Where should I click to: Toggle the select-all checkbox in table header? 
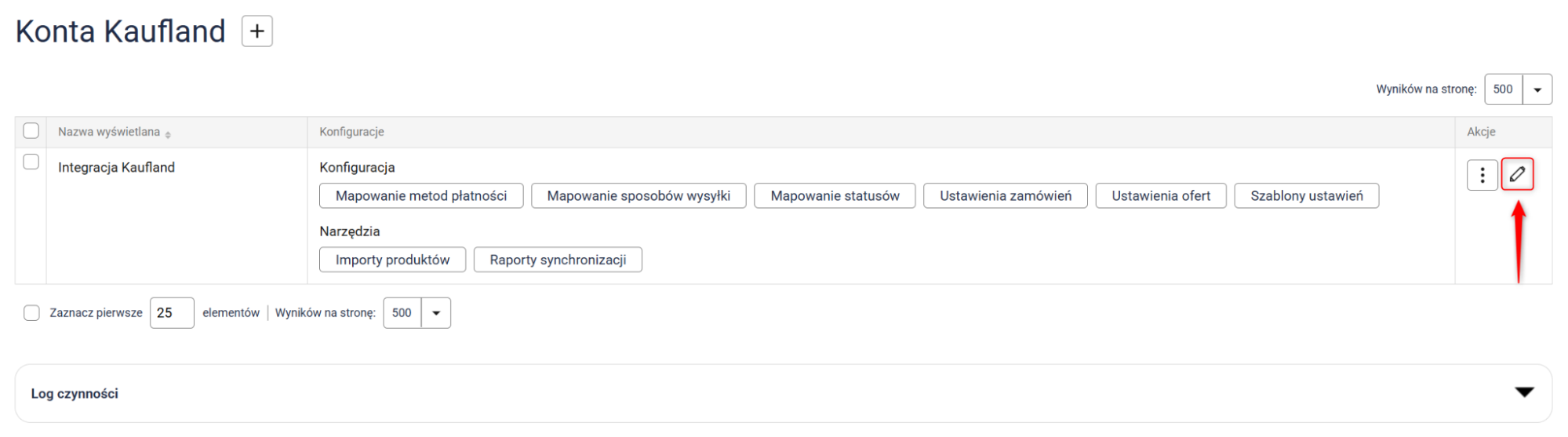click(31, 131)
